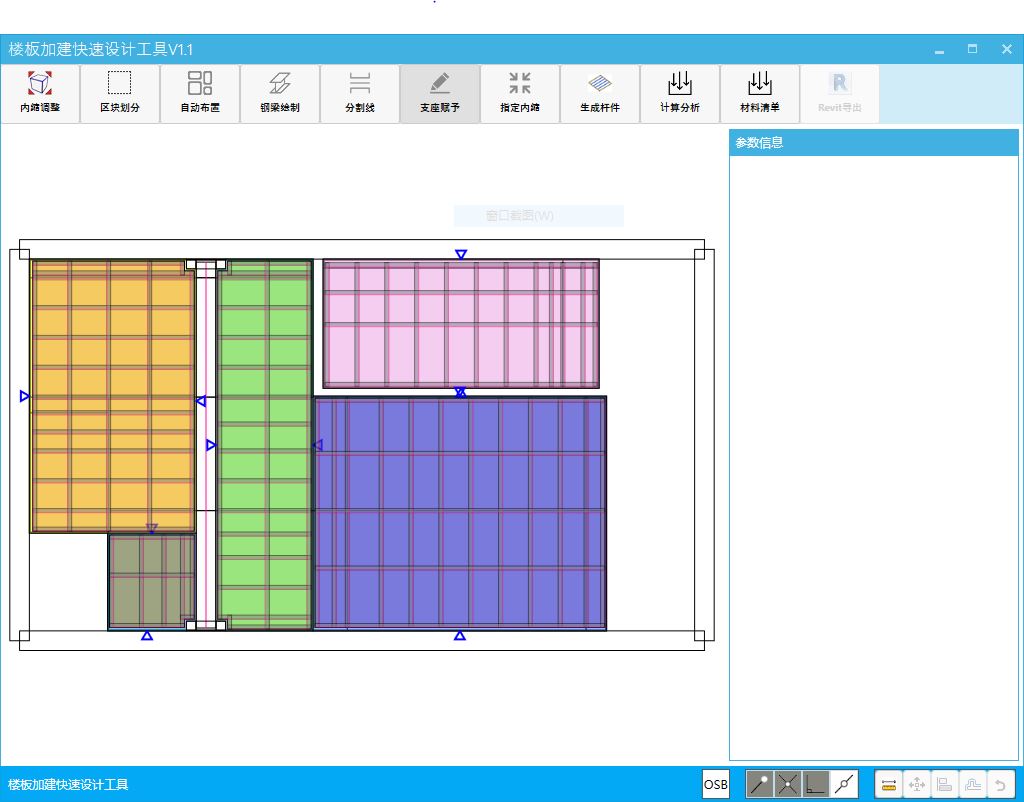The image size is (1024, 802).
Task: Select the pink floor block region
Action: click(x=460, y=323)
